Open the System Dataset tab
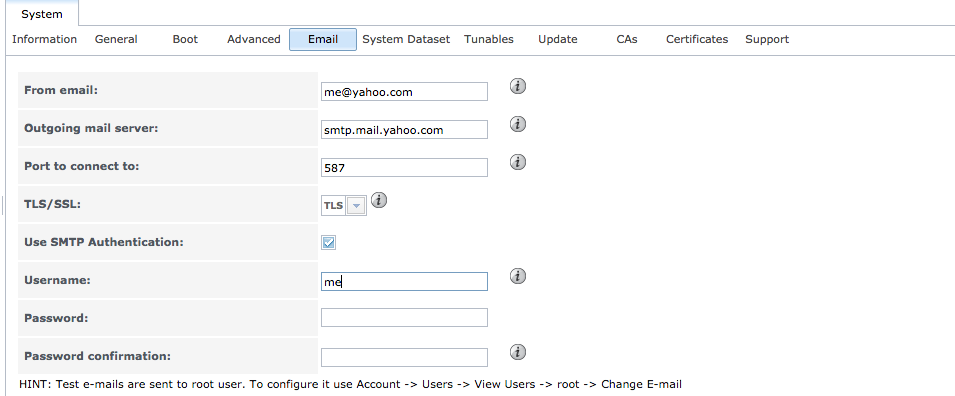This screenshot has width=955, height=396. tap(406, 39)
